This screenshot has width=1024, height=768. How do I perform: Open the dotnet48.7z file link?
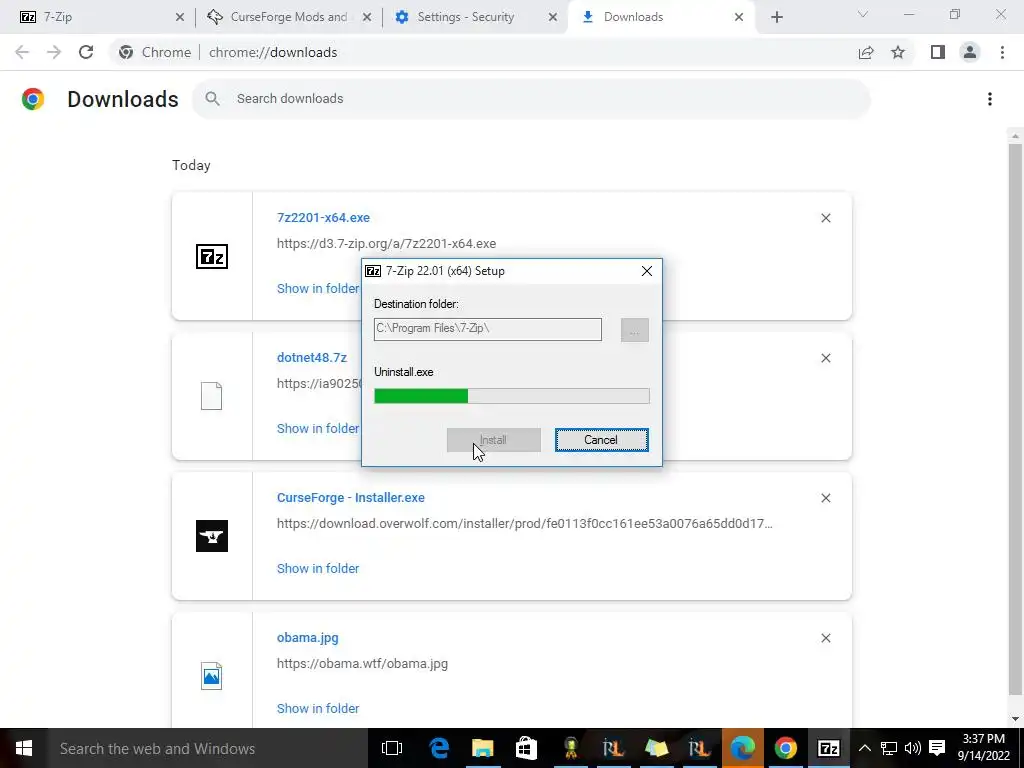point(312,358)
